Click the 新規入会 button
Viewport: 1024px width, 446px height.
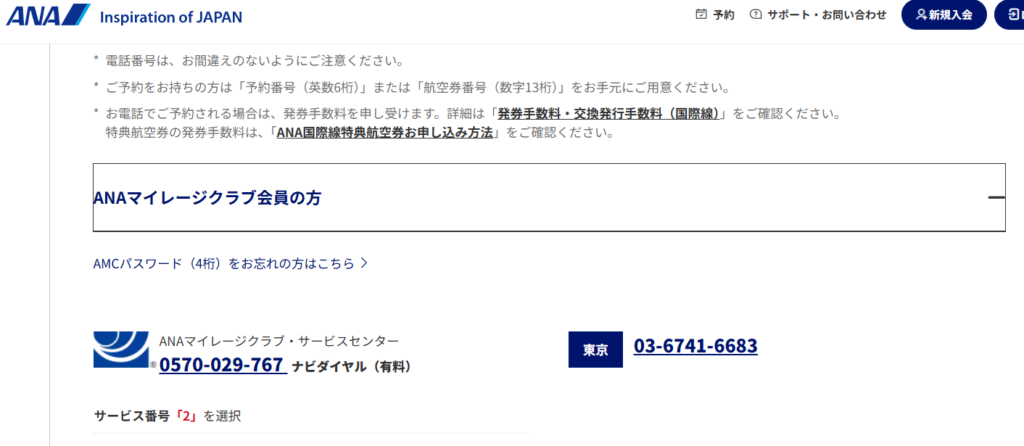click(944, 14)
